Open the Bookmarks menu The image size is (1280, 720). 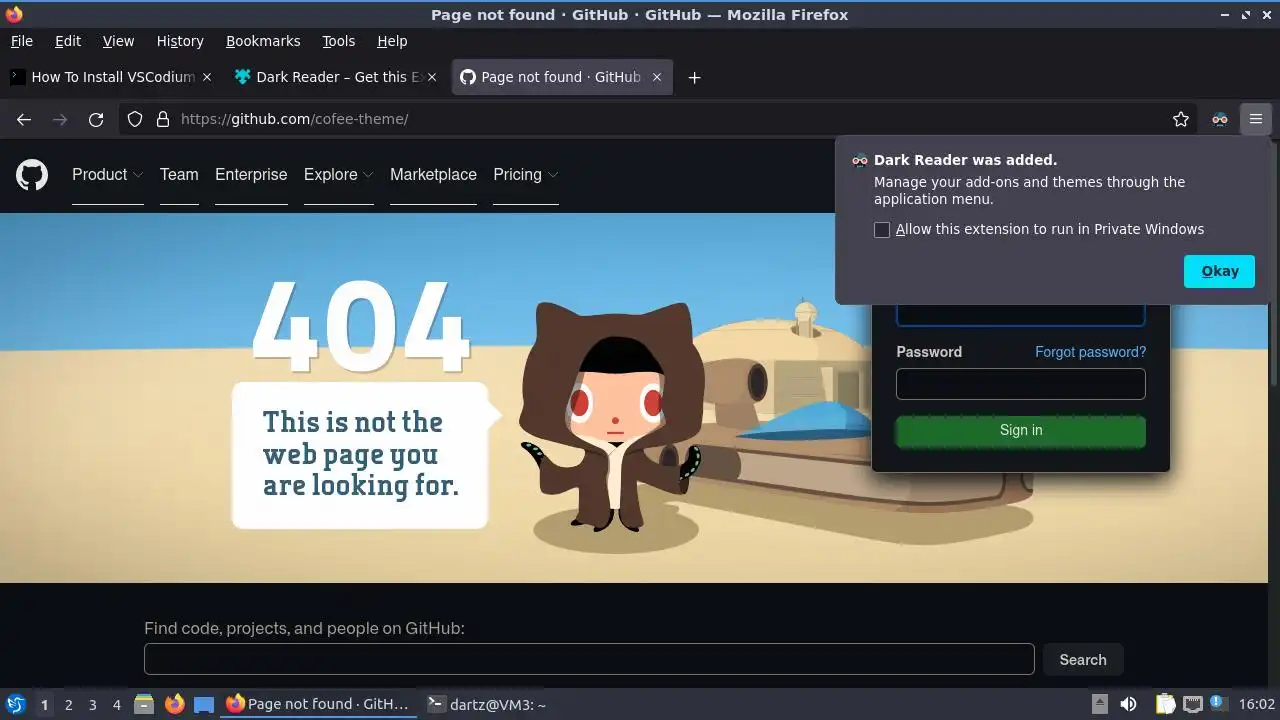263,41
